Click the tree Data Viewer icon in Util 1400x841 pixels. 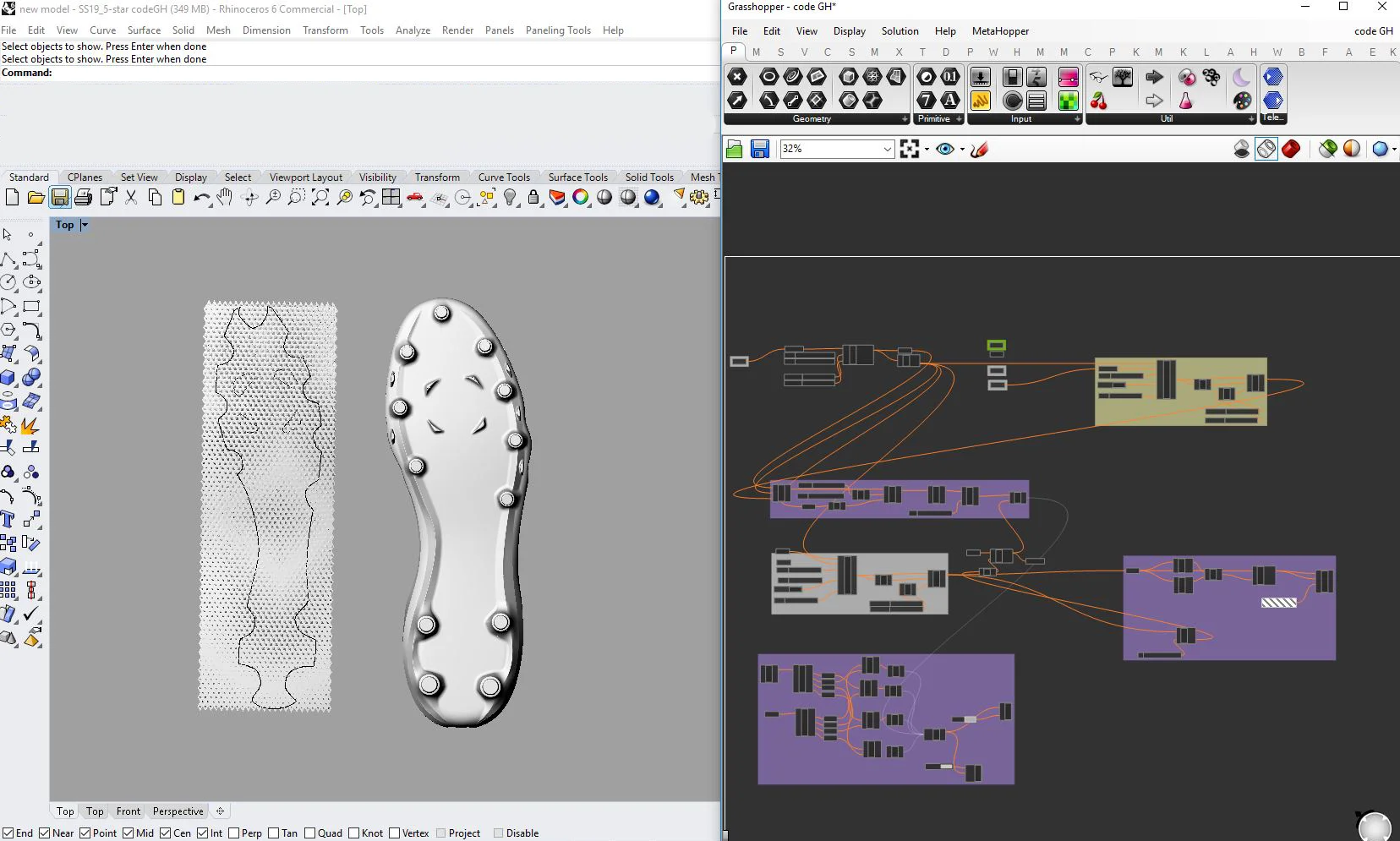coord(1123,77)
